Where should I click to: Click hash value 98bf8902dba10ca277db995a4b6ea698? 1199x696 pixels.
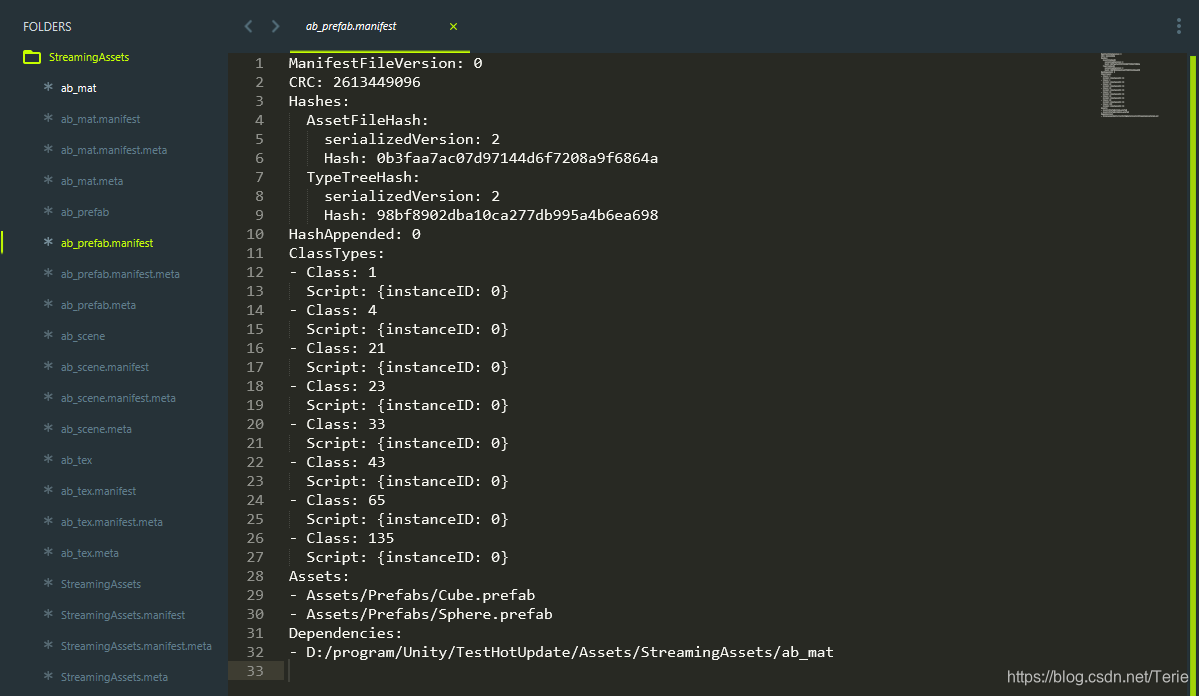(x=517, y=215)
